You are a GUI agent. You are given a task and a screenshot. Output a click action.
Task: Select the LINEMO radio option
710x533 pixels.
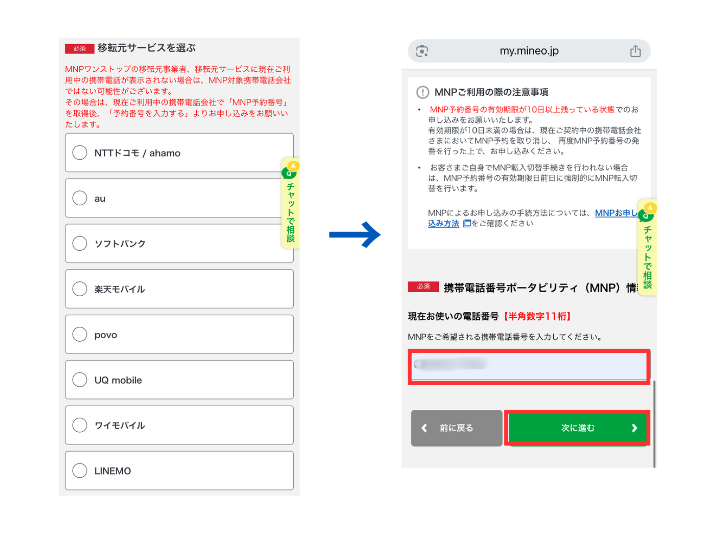click(x=179, y=471)
